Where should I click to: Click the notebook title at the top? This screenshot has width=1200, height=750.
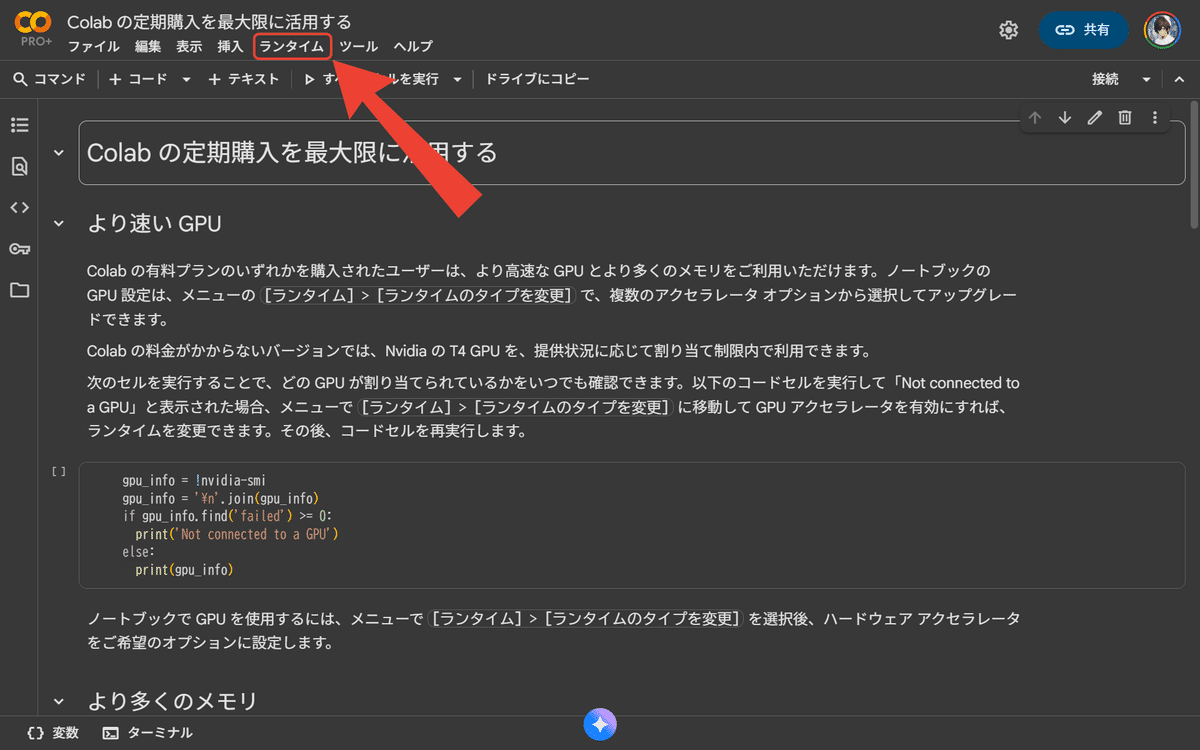209,21
